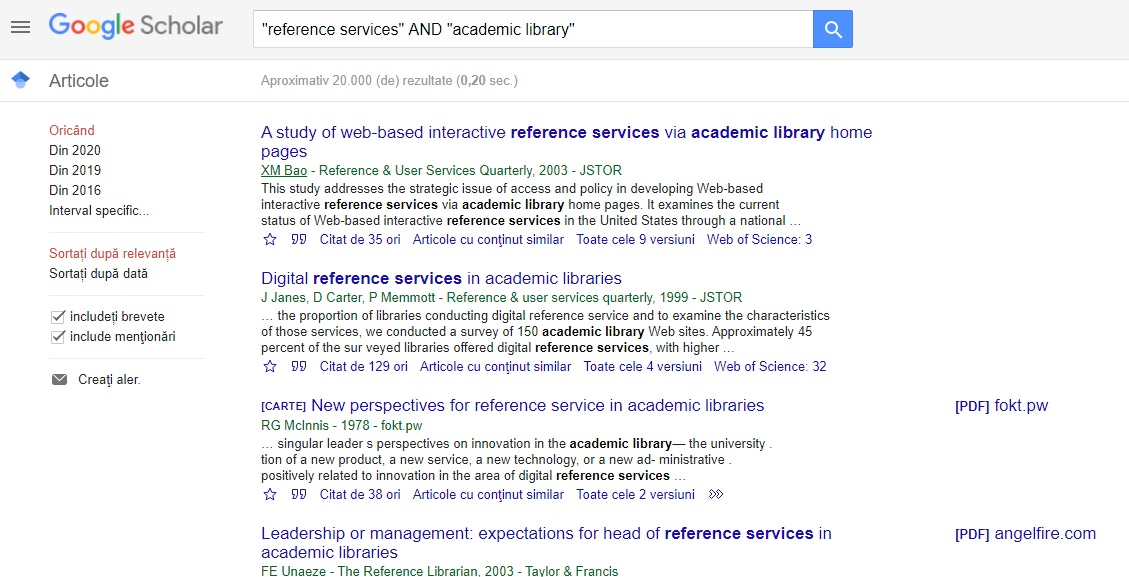The width and height of the screenshot is (1129, 577).
Task: Click the quote icon for McInnis book
Action: click(x=299, y=494)
